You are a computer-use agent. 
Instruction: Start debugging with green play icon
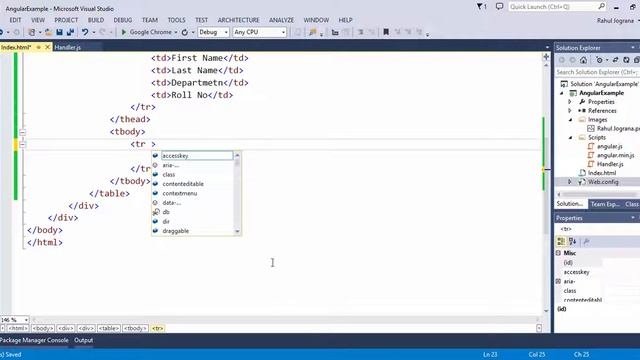point(124,32)
